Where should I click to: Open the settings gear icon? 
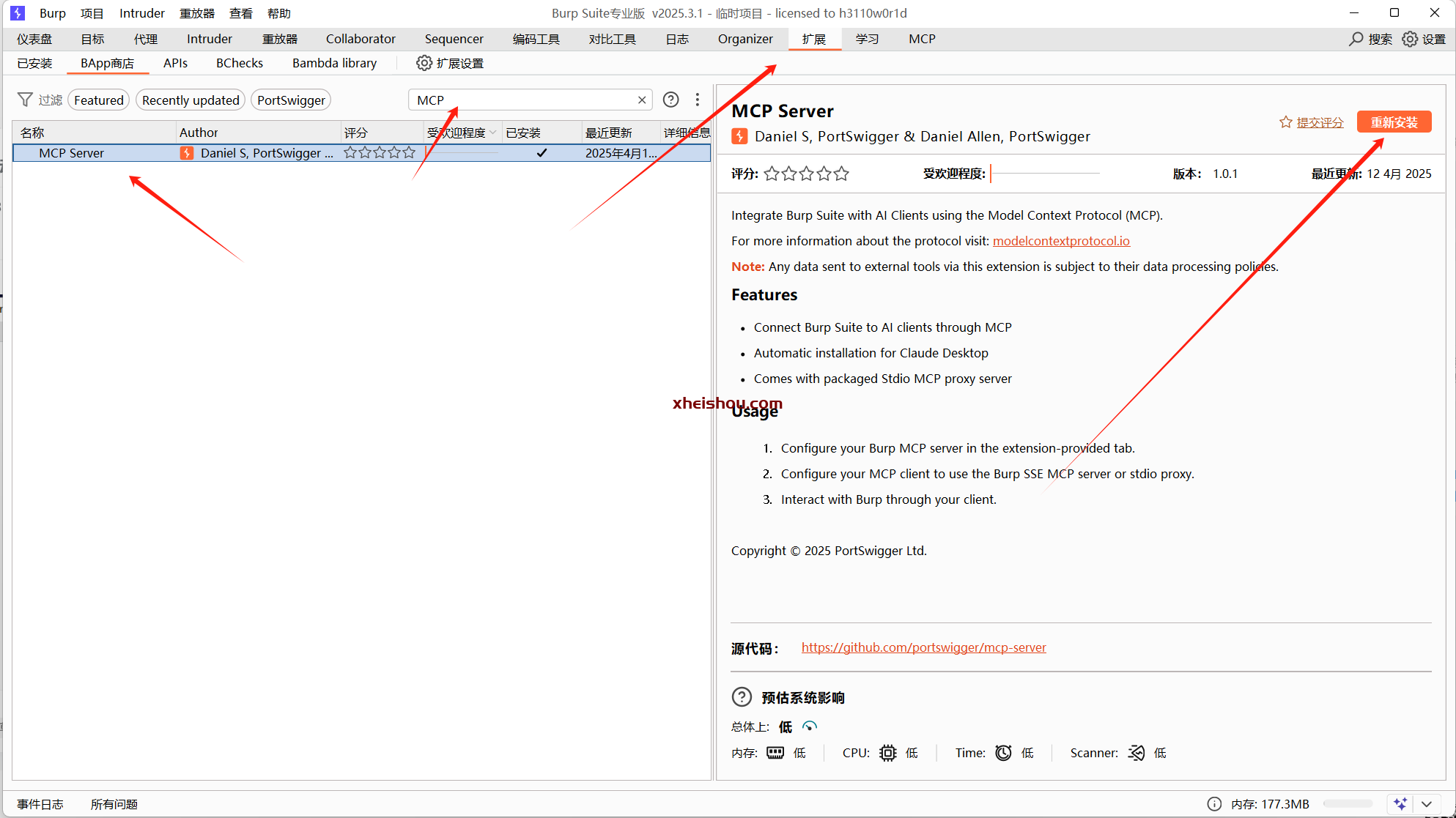coord(1410,39)
